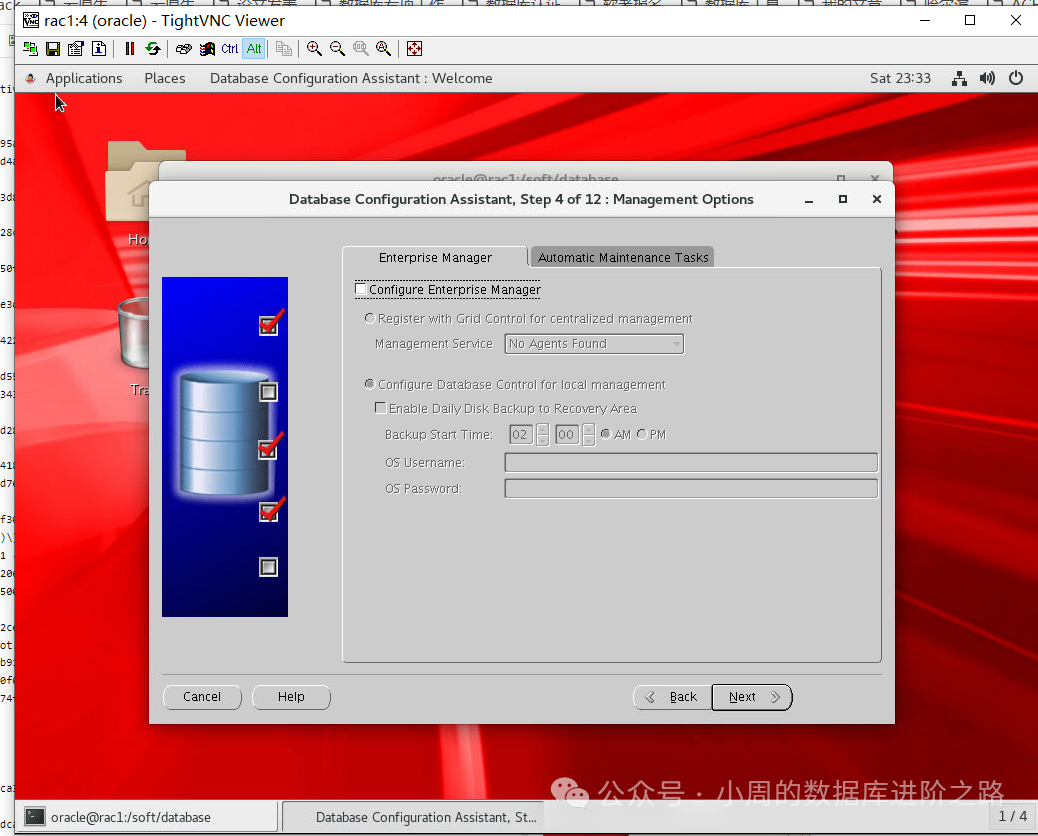The image size is (1038, 836).
Task: Click the terminal icon in the taskbar
Action: point(34,817)
